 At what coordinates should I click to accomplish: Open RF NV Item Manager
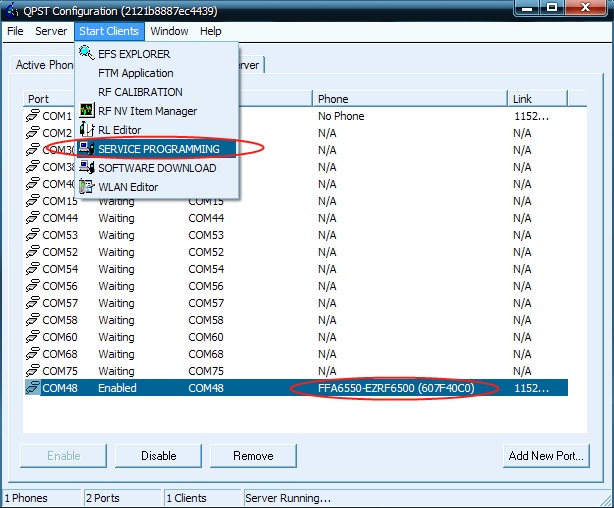[157, 111]
